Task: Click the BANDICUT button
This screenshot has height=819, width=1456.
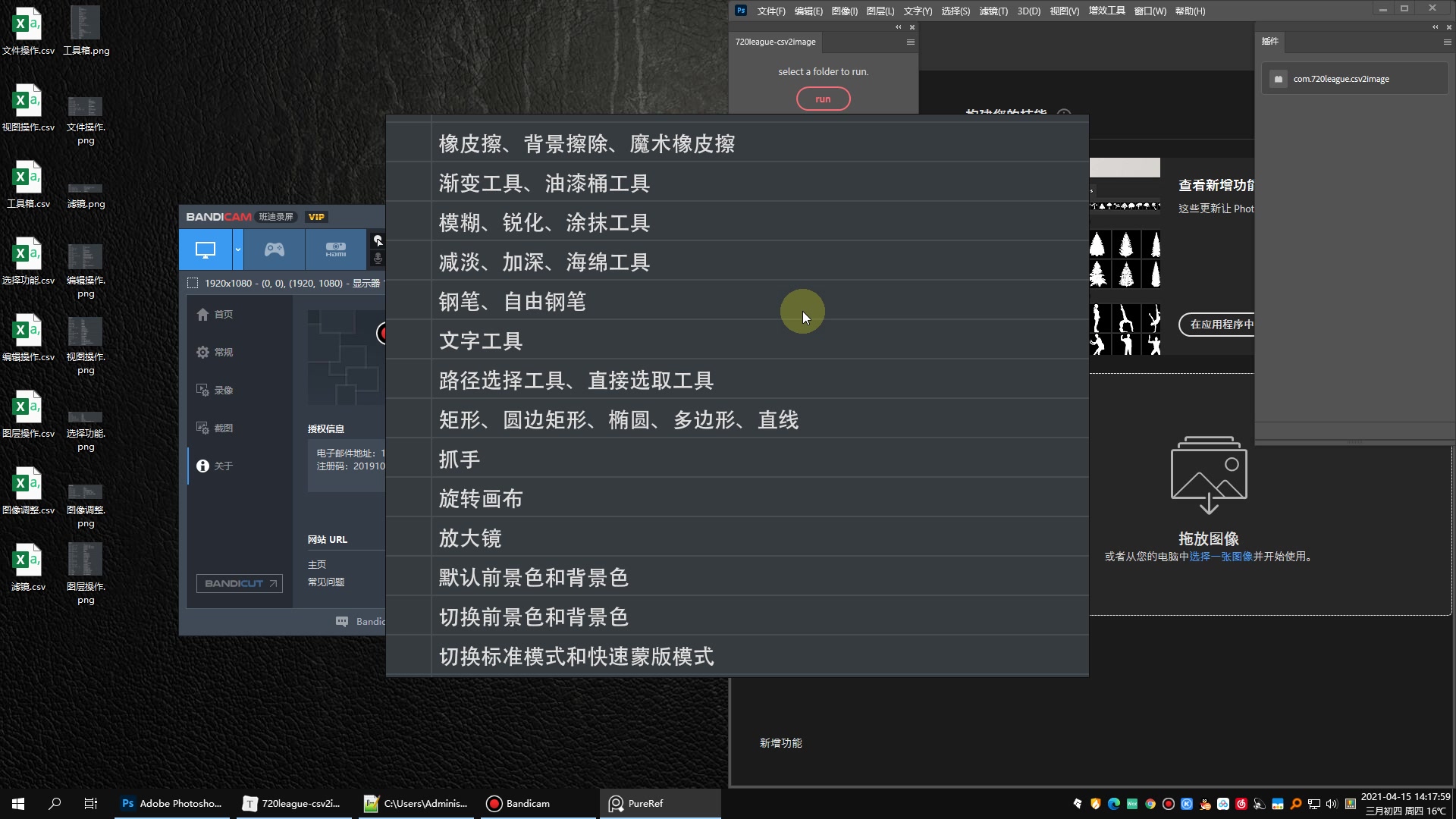Action: 240,583
